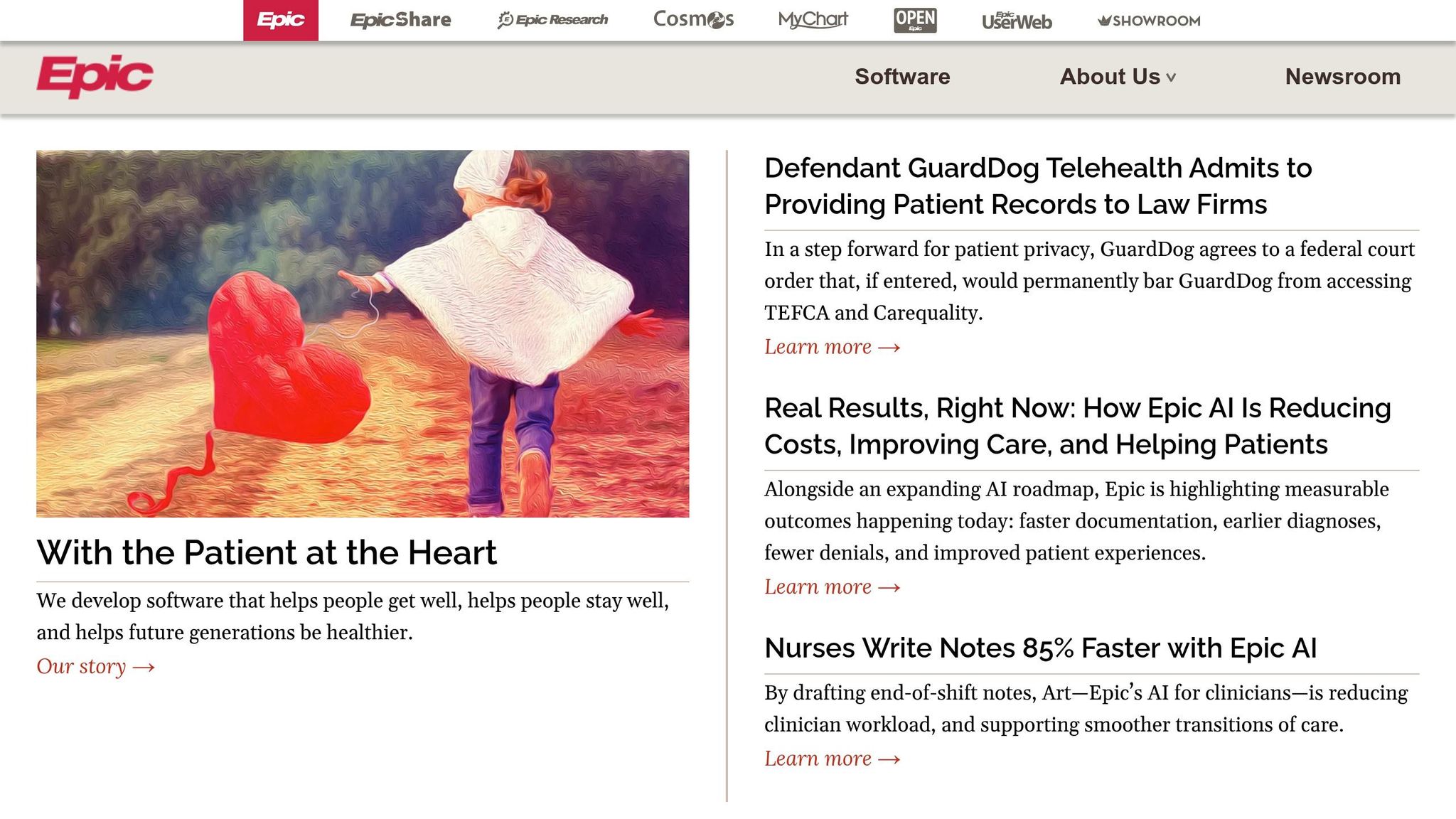This screenshot has width=1456, height=819.
Task: Open the EpicShare logo link
Action: 400,20
